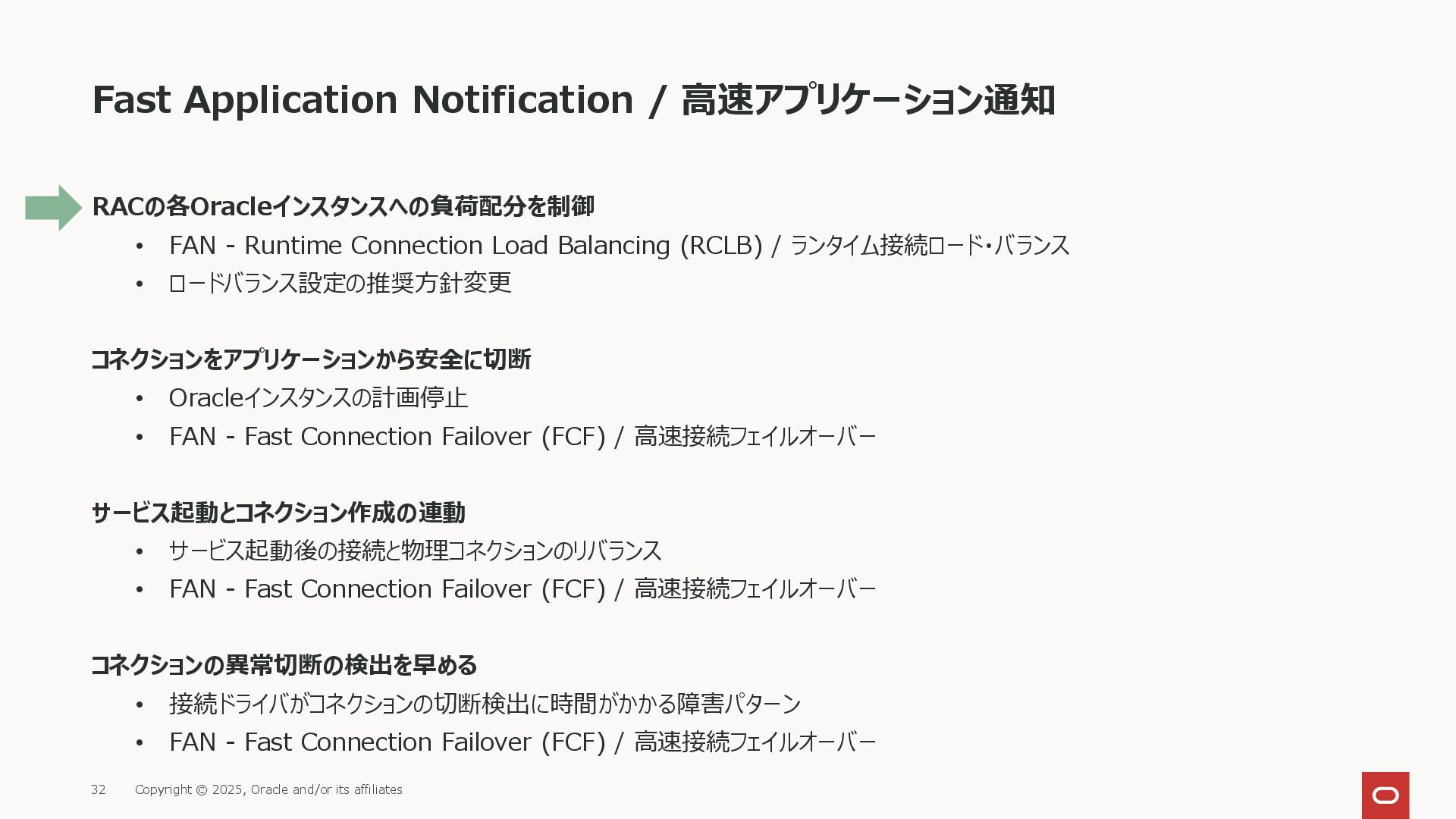The width and height of the screenshot is (1456, 819).
Task: Click the FCF bullet under サービス起動 section
Action: (522, 589)
